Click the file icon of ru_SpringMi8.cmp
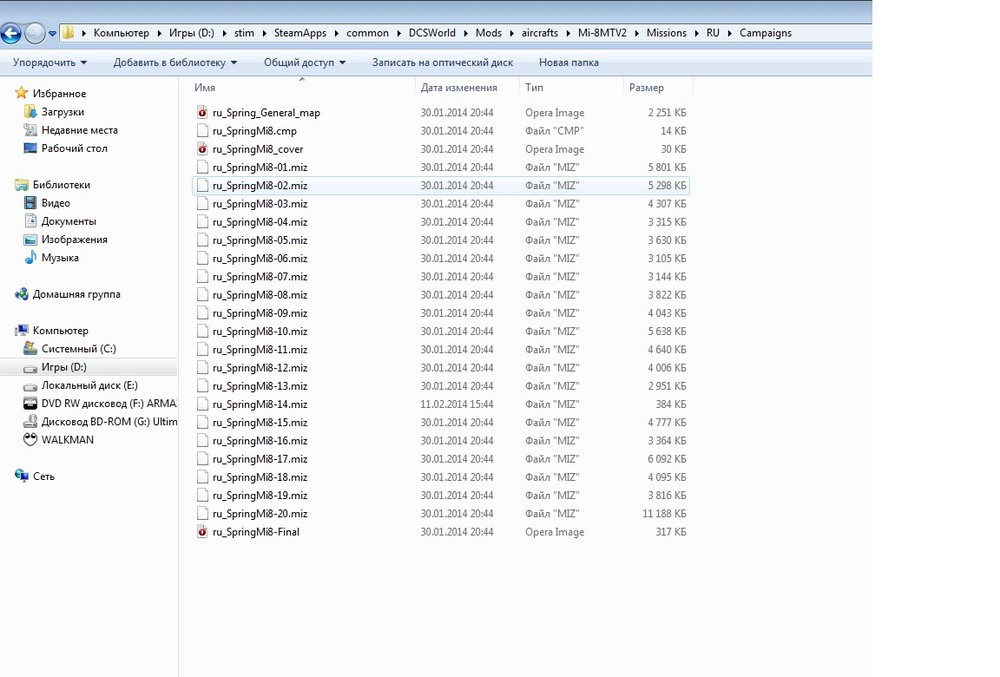The image size is (1000, 677). (x=202, y=131)
